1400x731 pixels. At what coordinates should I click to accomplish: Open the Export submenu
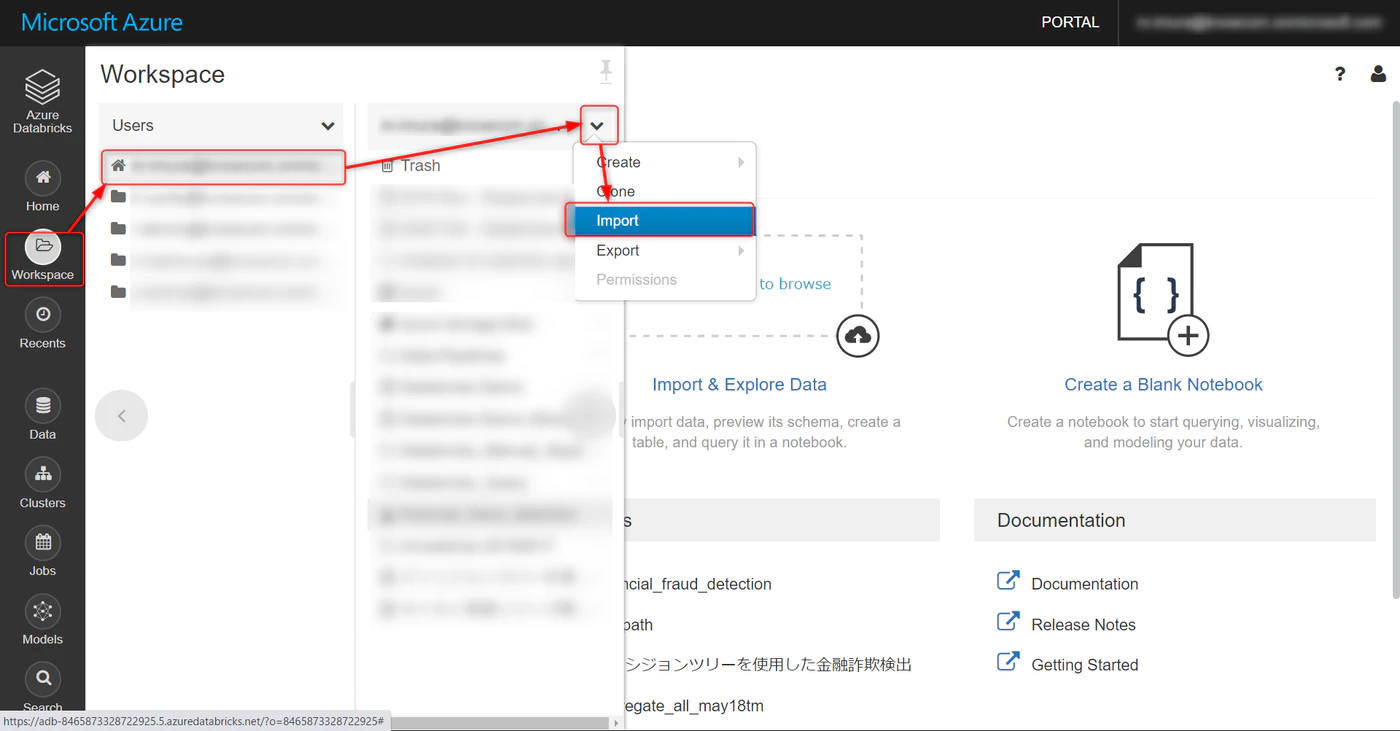pyautogui.click(x=665, y=251)
